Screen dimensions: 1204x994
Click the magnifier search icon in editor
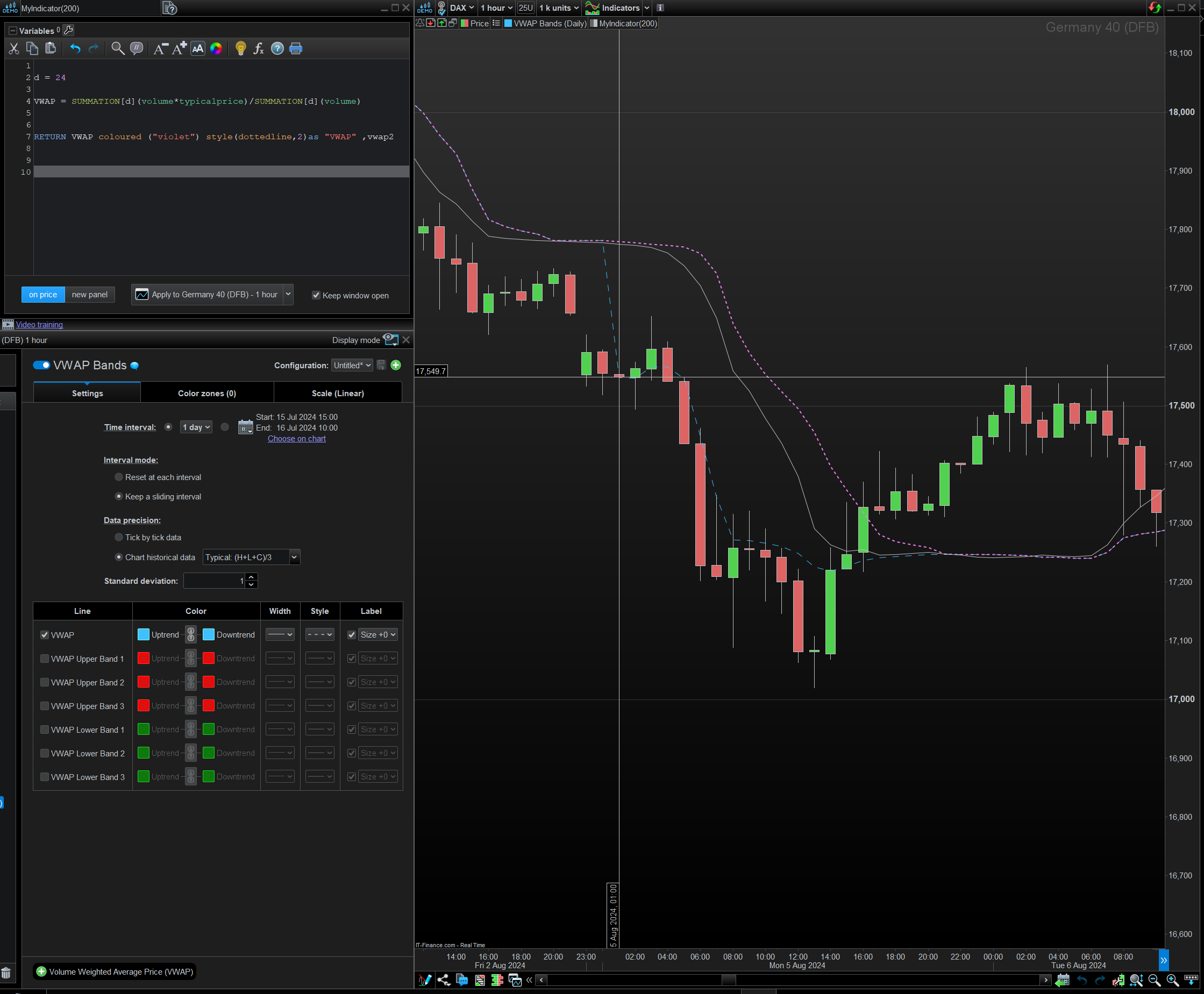[117, 49]
